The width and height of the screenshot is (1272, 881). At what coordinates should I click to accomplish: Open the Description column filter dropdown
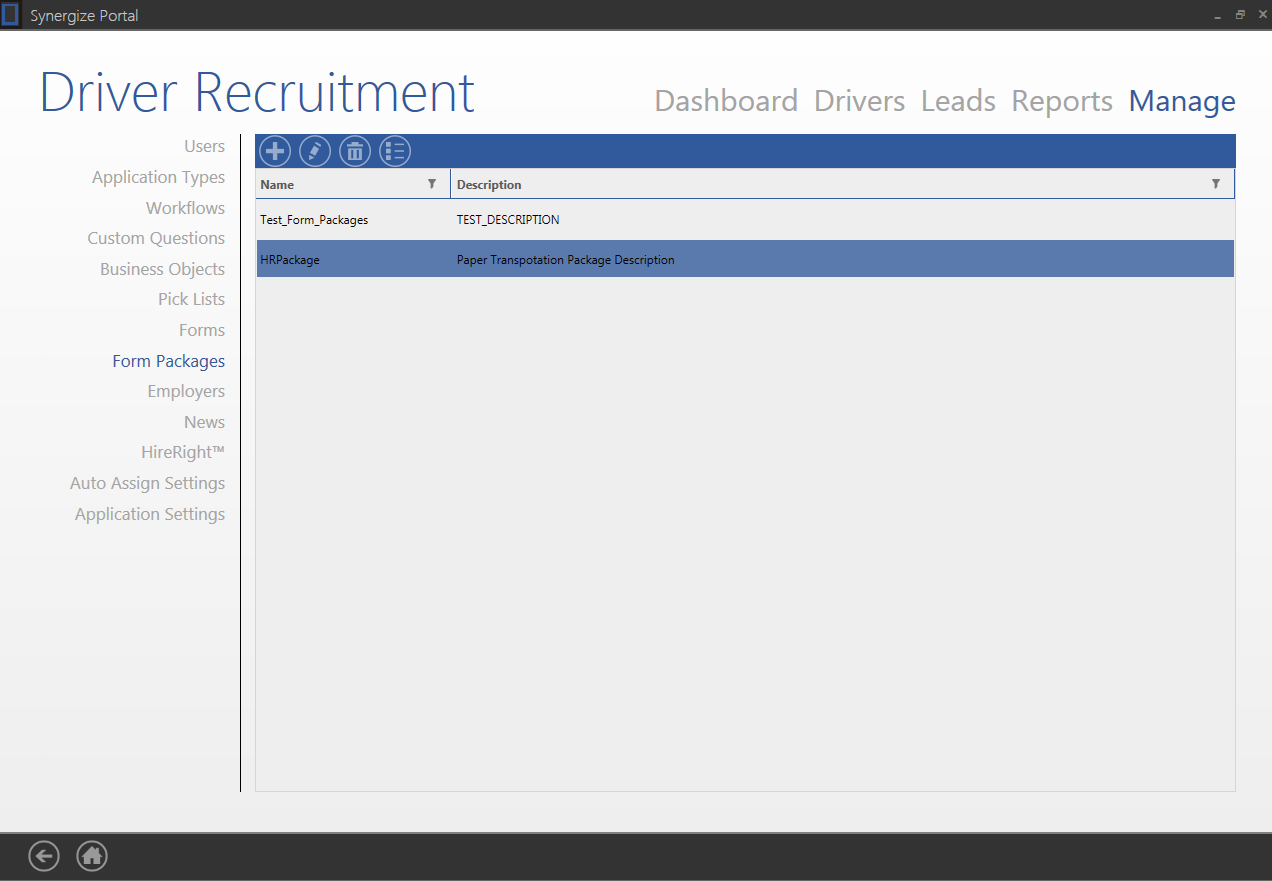click(1216, 184)
